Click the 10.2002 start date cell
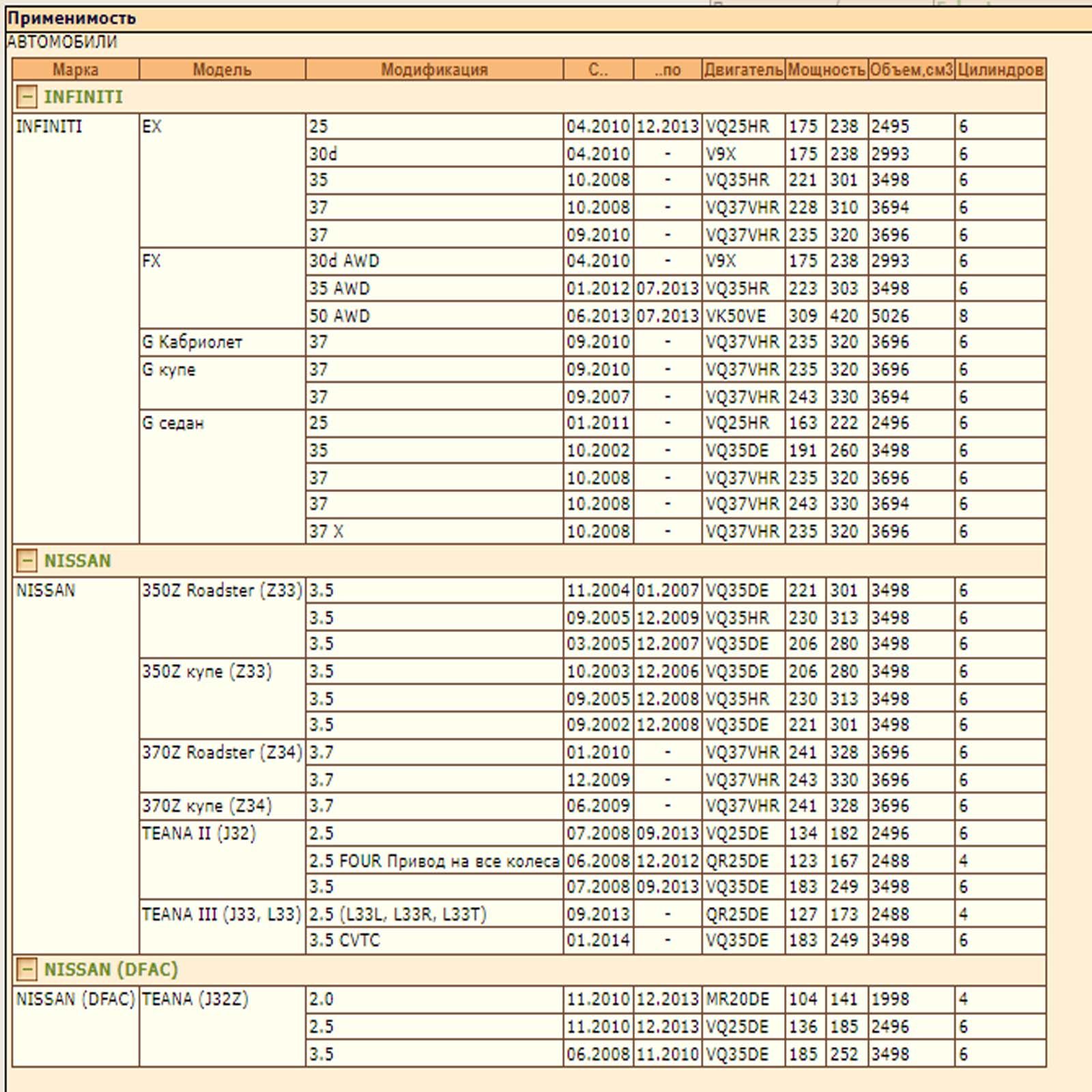 598,450
